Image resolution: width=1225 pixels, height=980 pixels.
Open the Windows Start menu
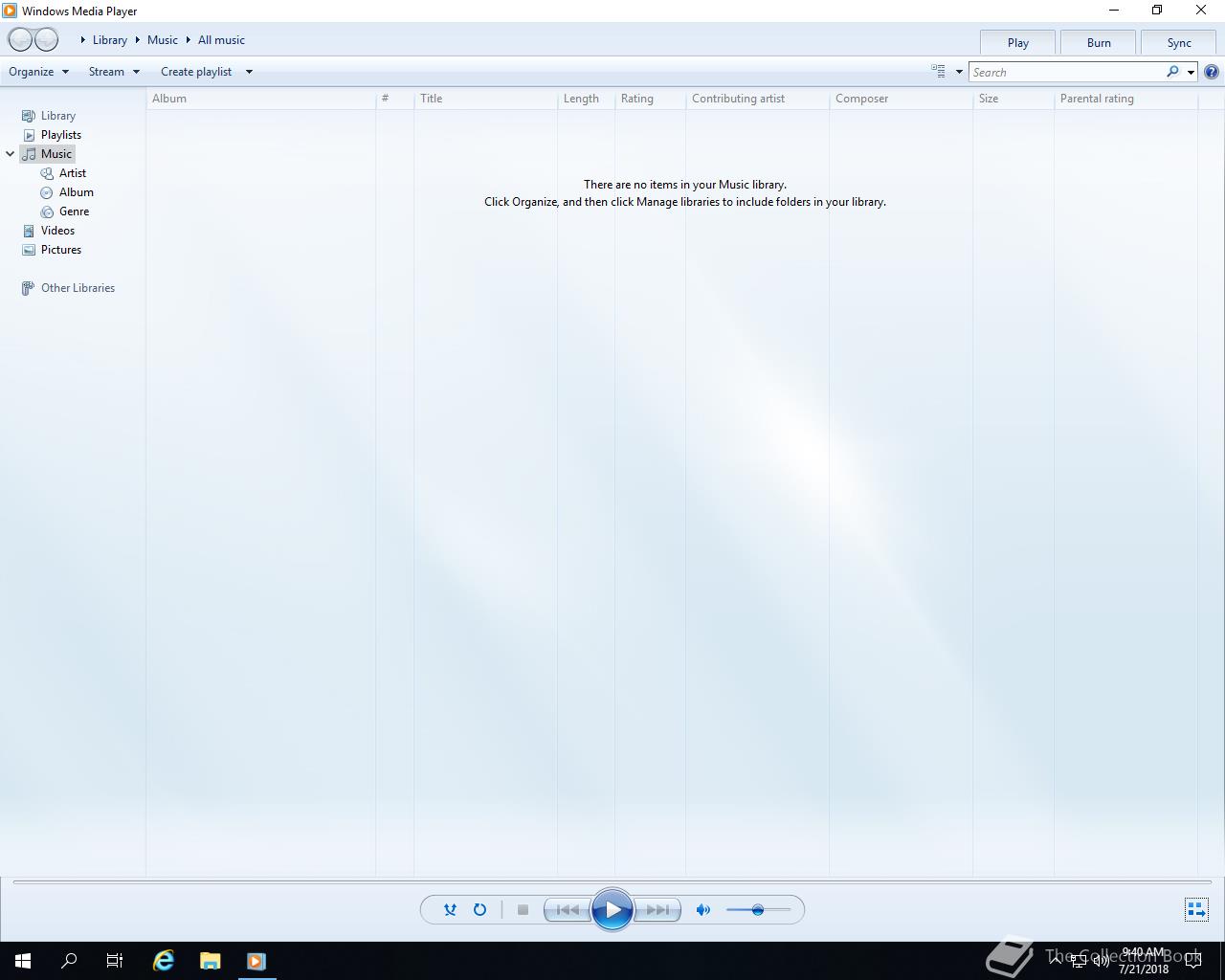[23, 961]
